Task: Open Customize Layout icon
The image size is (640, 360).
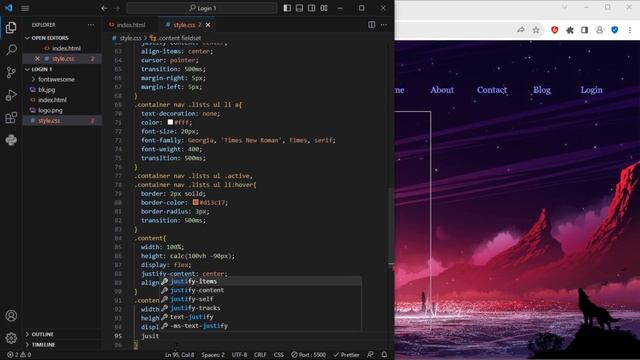Action: point(324,8)
